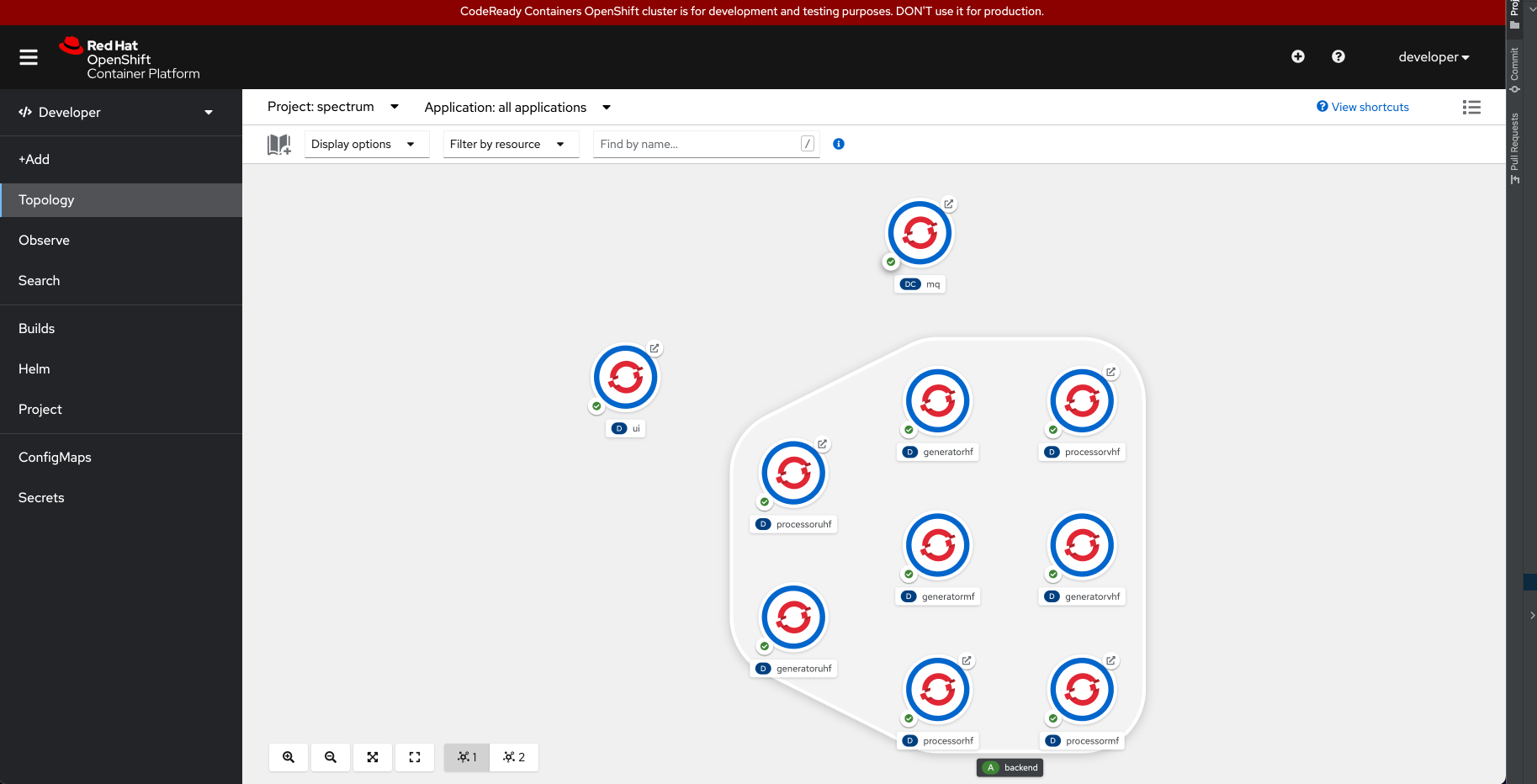Select Topology in the sidebar
The image size is (1537, 784).
(121, 200)
